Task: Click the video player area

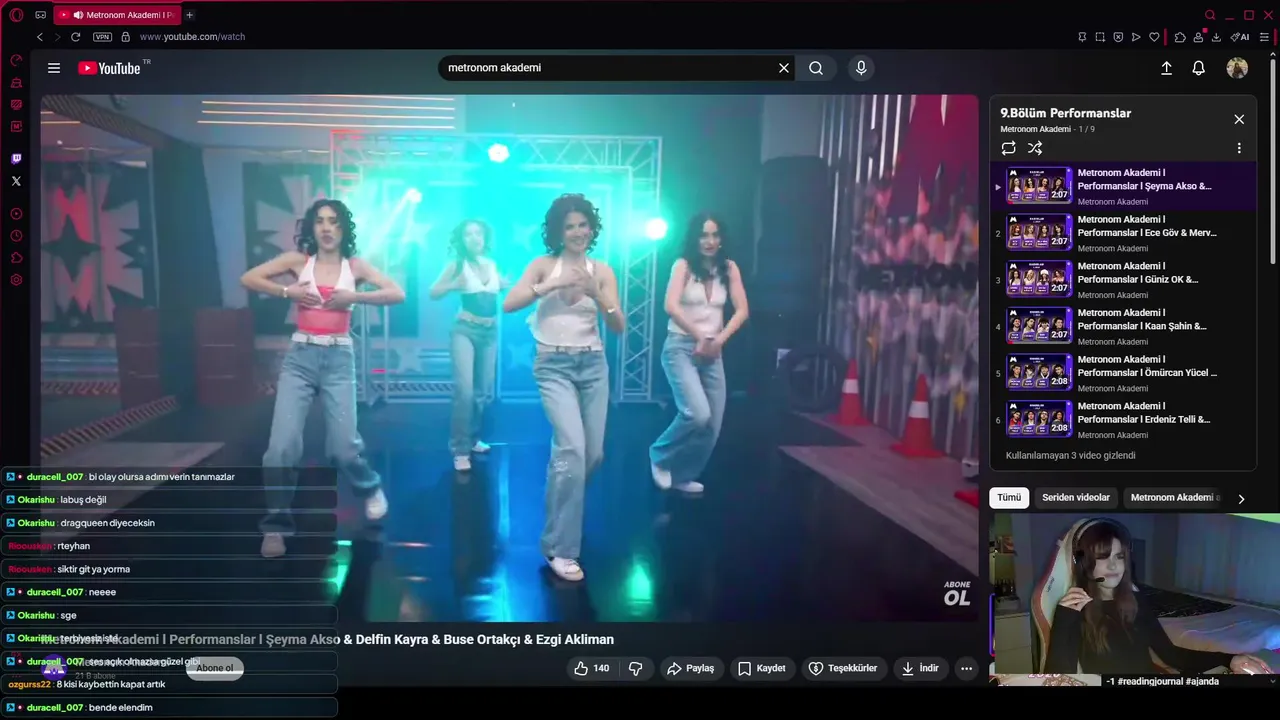Action: pos(509,357)
